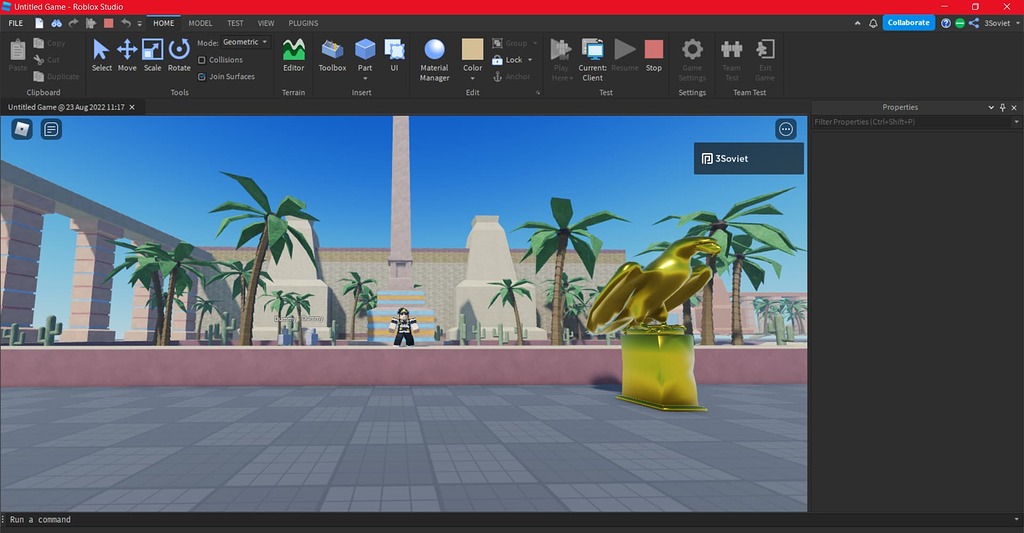Pin the Properties panel
The image size is (1024, 533).
[x=1002, y=107]
